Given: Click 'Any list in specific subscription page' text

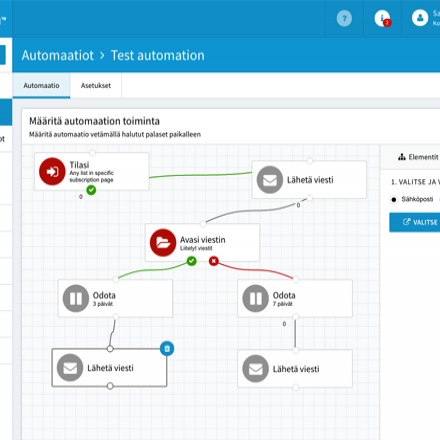Looking at the screenshot, I should tap(92, 176).
